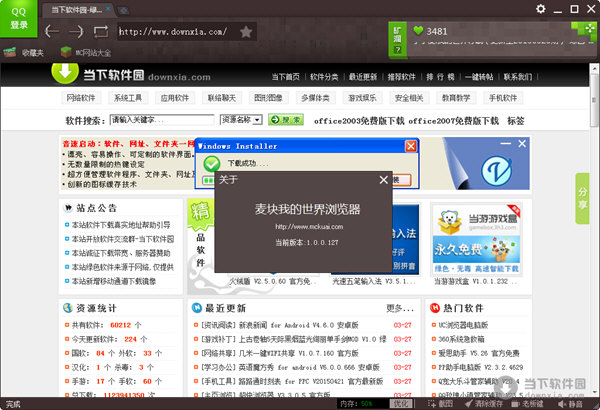Open 排行榜 in the site navigation
The height and width of the screenshot is (410, 600).
pyautogui.click(x=440, y=77)
